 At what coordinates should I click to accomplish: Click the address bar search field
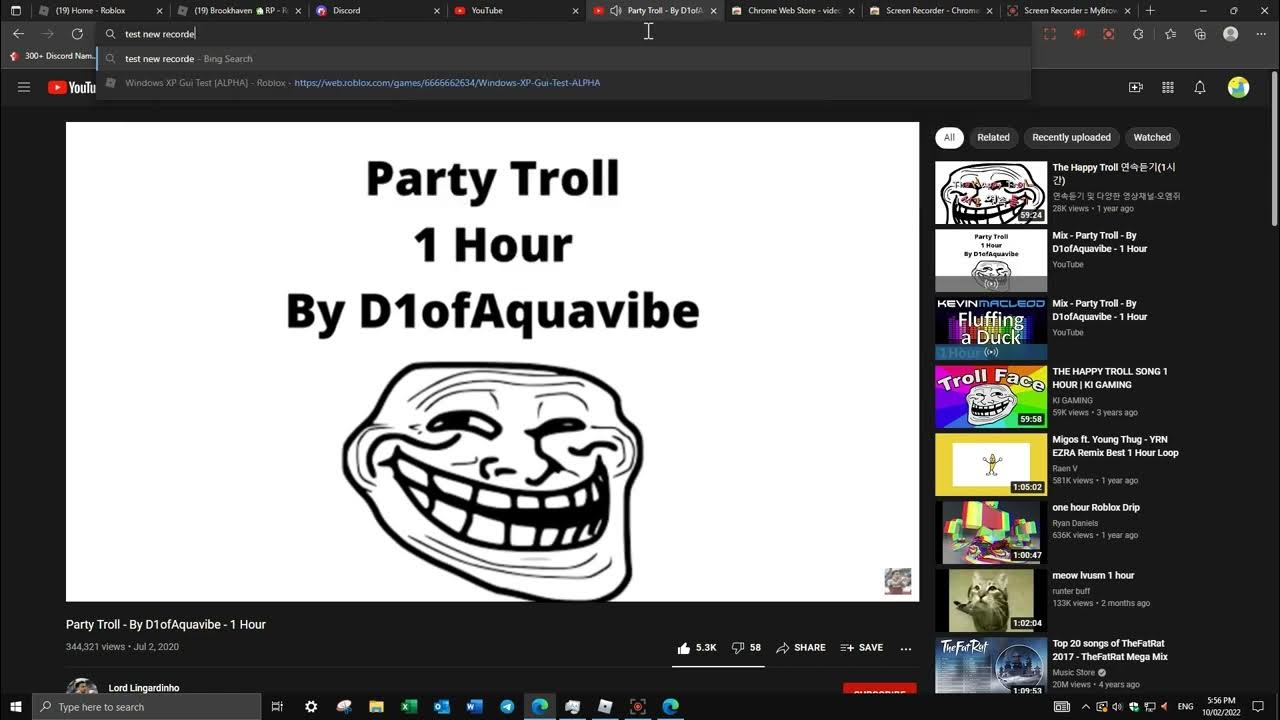pyautogui.click(x=564, y=33)
